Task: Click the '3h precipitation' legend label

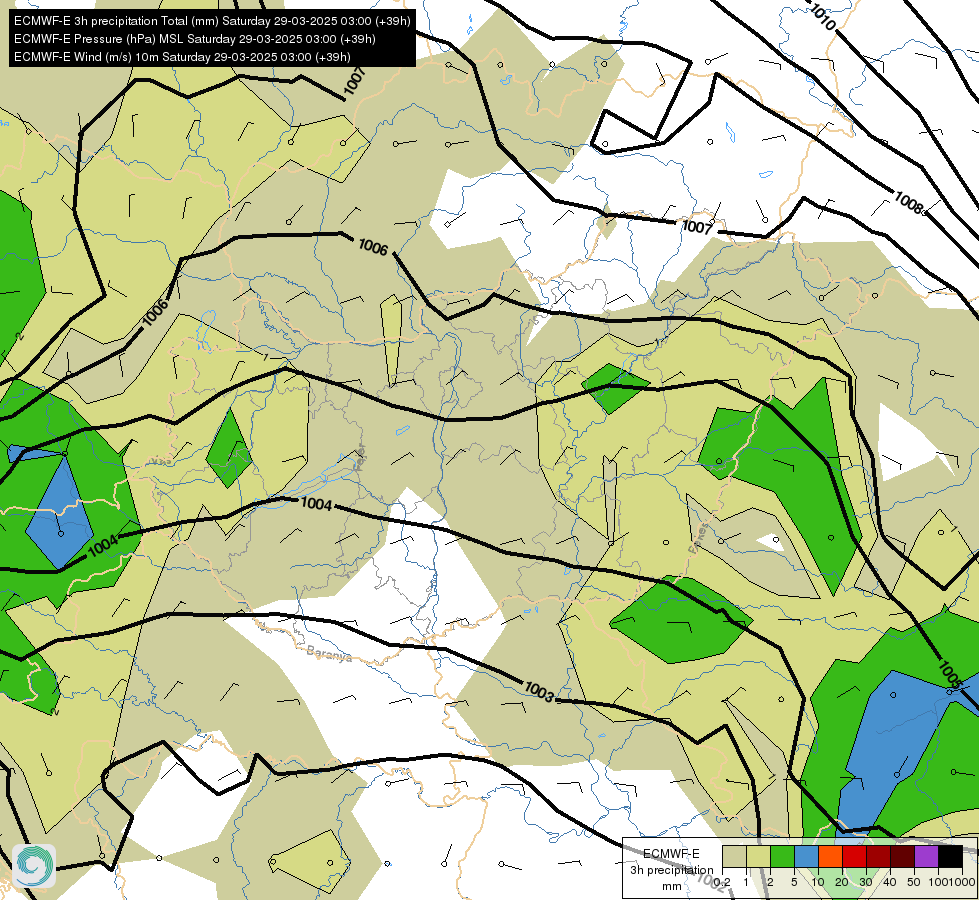Action: (671, 870)
